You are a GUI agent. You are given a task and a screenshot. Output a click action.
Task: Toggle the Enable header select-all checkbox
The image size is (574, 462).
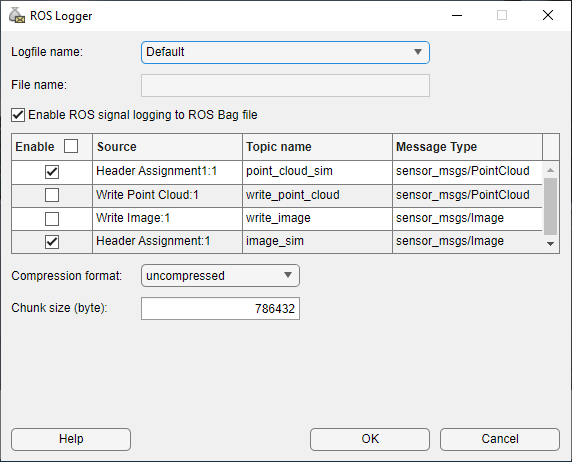tap(71, 146)
